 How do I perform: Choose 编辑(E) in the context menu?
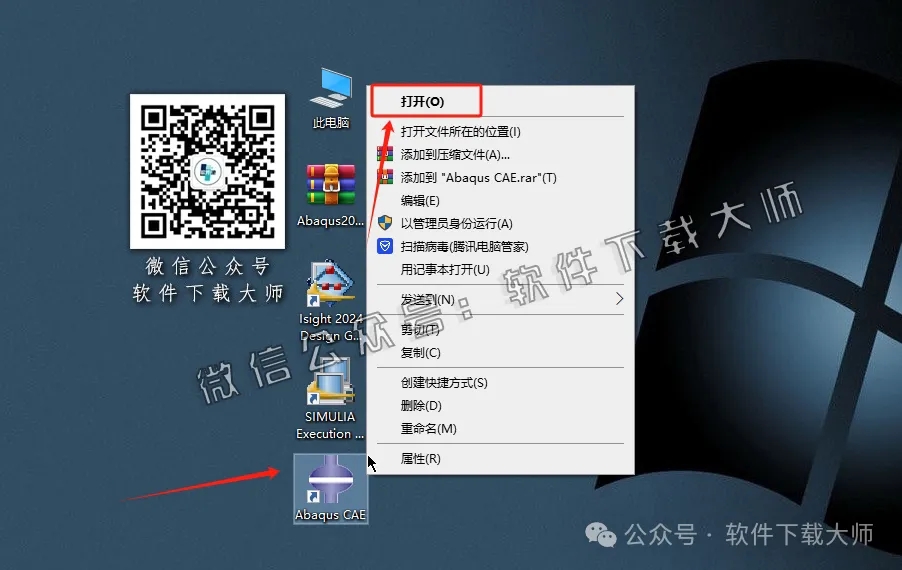(500, 200)
